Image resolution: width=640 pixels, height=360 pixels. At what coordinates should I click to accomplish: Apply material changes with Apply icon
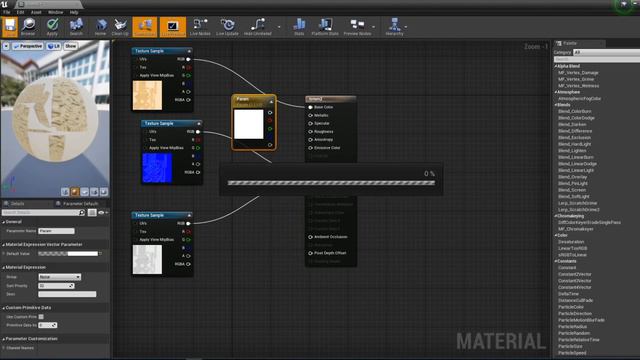click(x=52, y=27)
